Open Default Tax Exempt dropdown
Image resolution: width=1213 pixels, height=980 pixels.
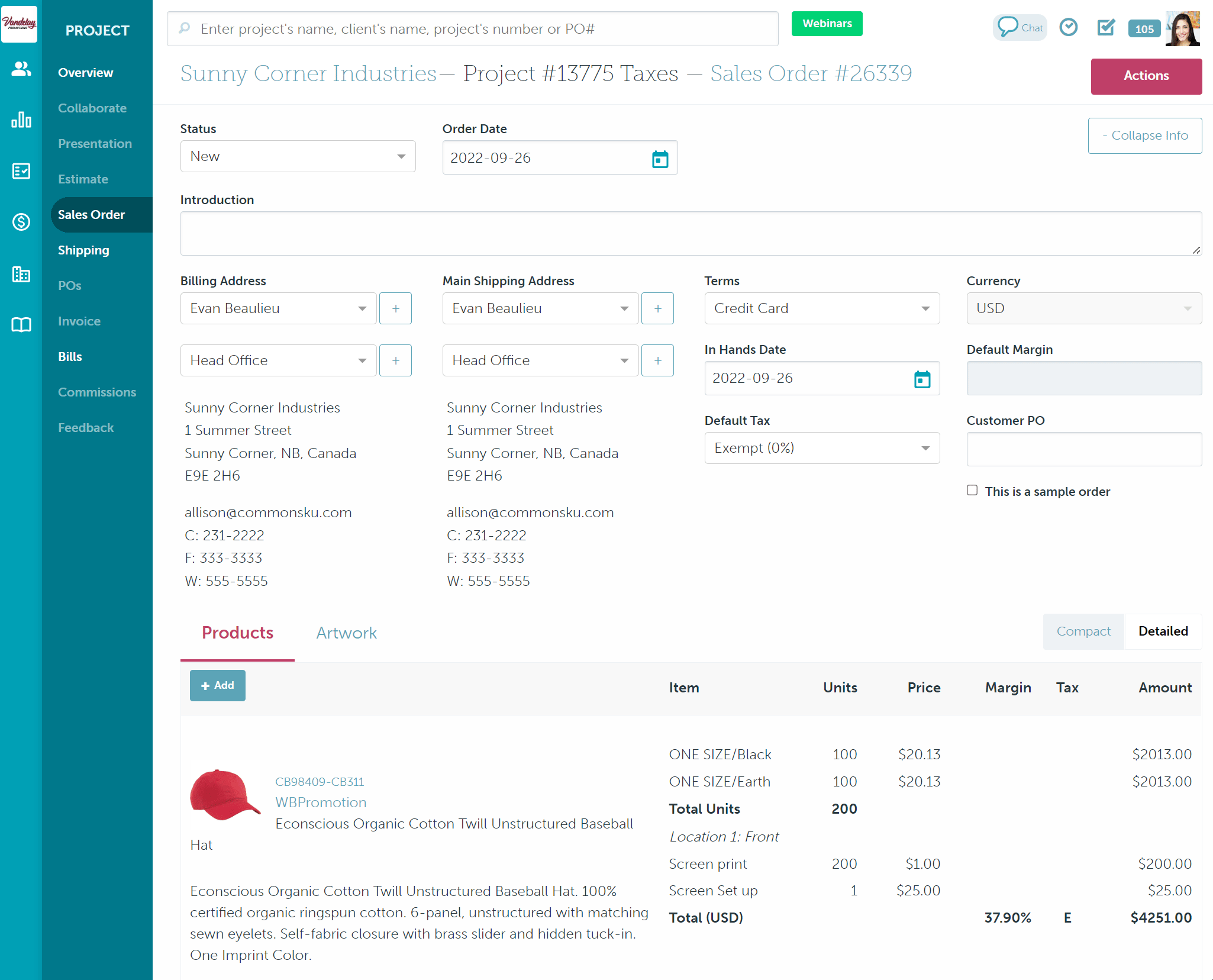pos(821,448)
